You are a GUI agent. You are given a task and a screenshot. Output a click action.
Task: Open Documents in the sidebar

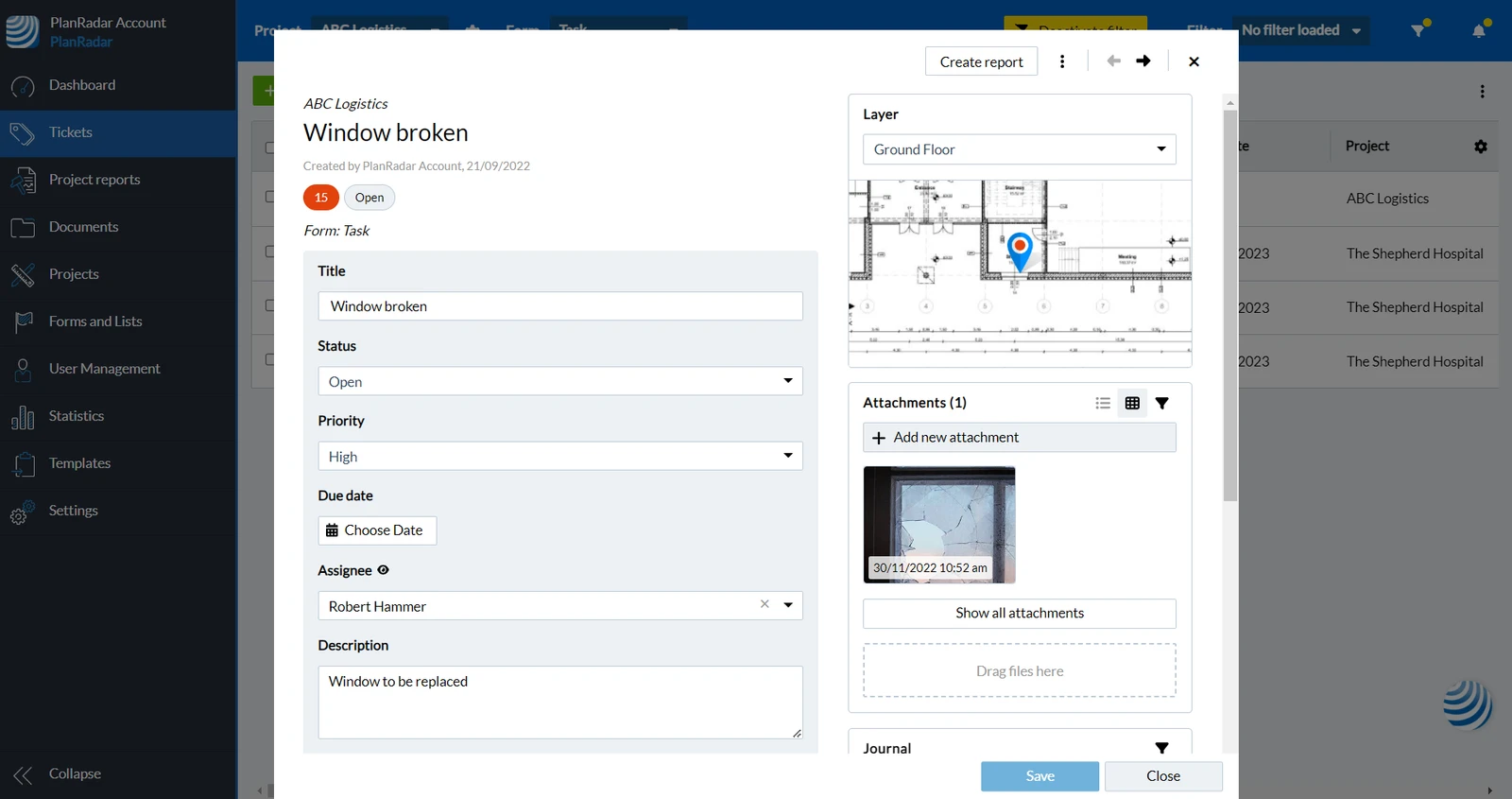[118, 227]
